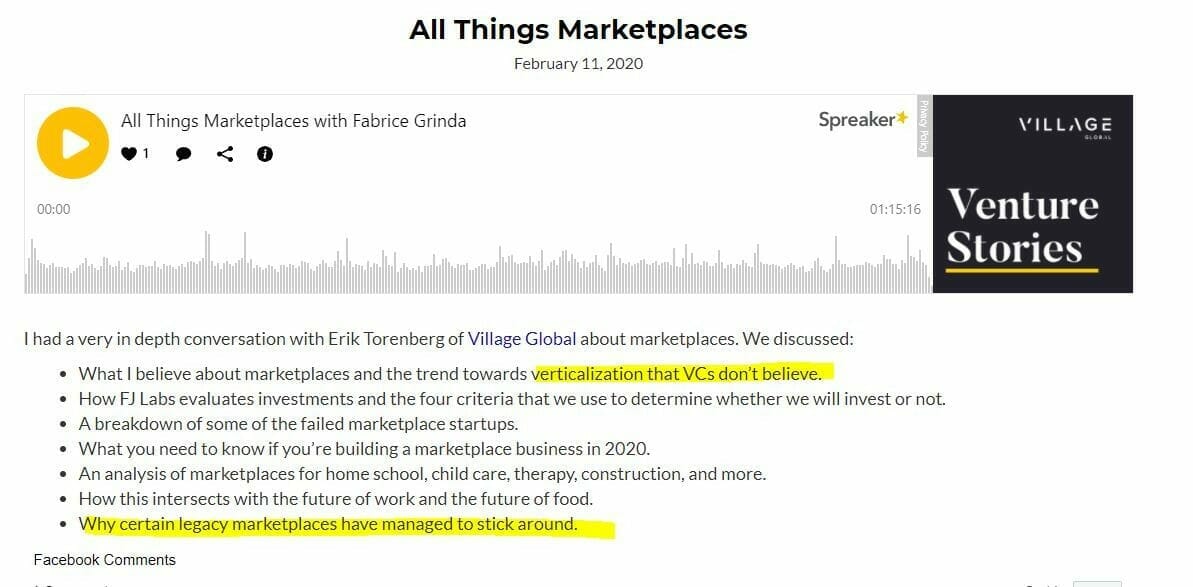Like the episode with the heart icon

(x=129, y=154)
